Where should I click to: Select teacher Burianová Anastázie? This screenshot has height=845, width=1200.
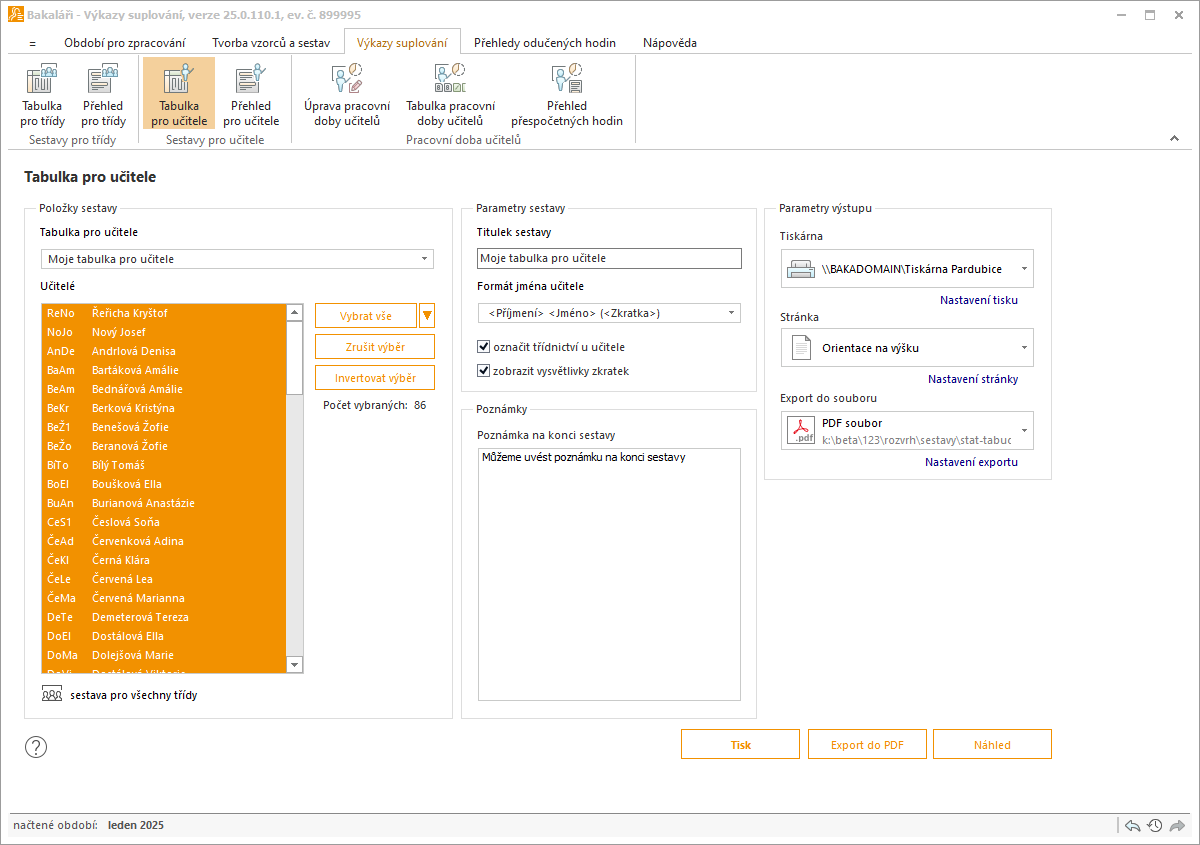coord(164,503)
